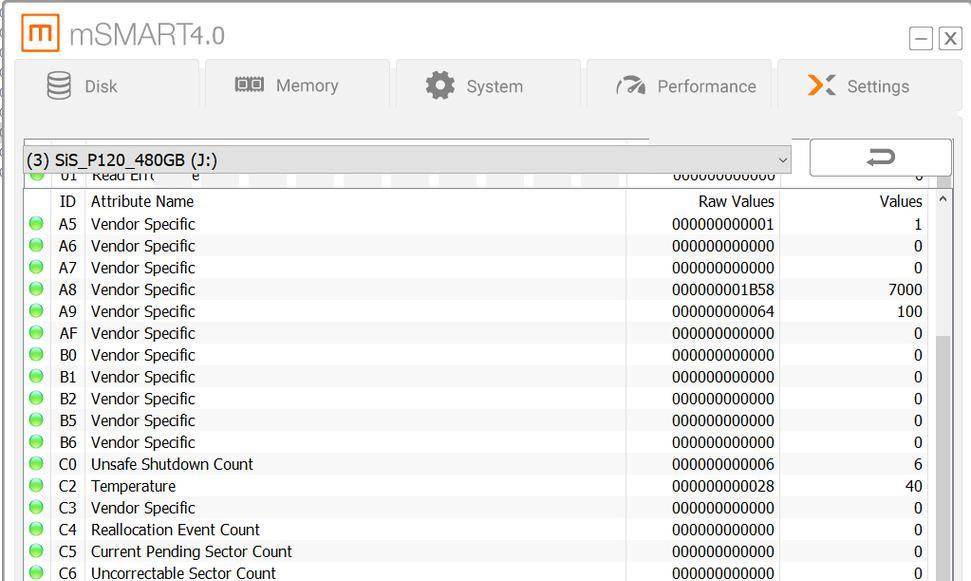Click the AF ID cell
The width and height of the screenshot is (971, 581).
coord(68,333)
